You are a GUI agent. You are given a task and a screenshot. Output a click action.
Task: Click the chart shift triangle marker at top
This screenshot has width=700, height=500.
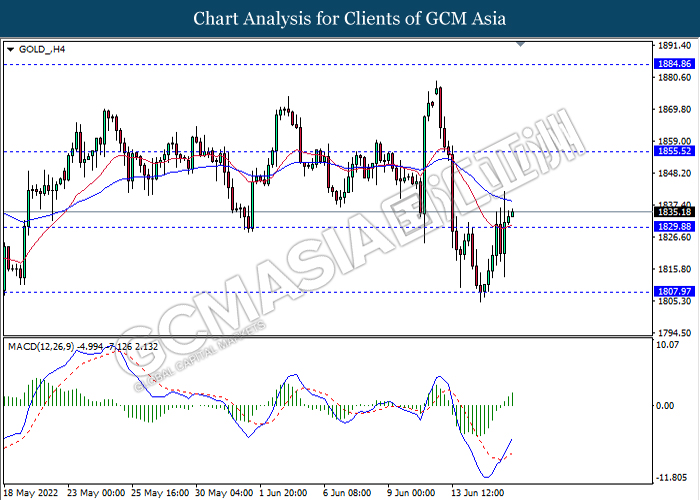(x=520, y=44)
